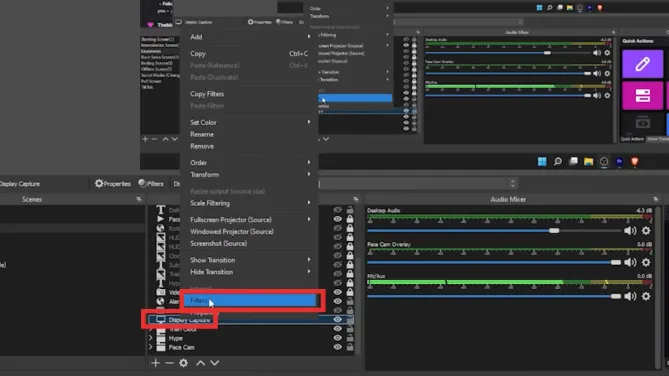Mute Desktop Audio speaker icon
Viewport: 669px width, 376px height.
point(630,230)
